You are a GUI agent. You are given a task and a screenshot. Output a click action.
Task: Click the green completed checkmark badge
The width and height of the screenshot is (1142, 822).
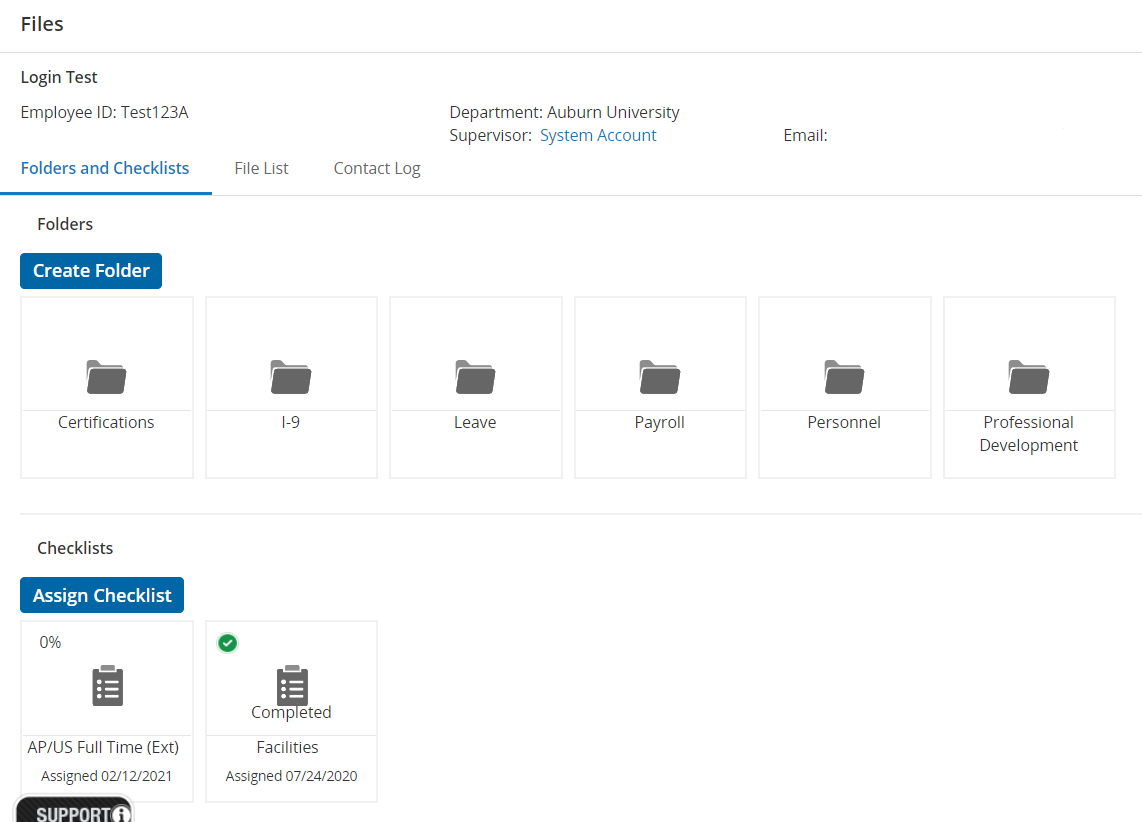point(228,643)
